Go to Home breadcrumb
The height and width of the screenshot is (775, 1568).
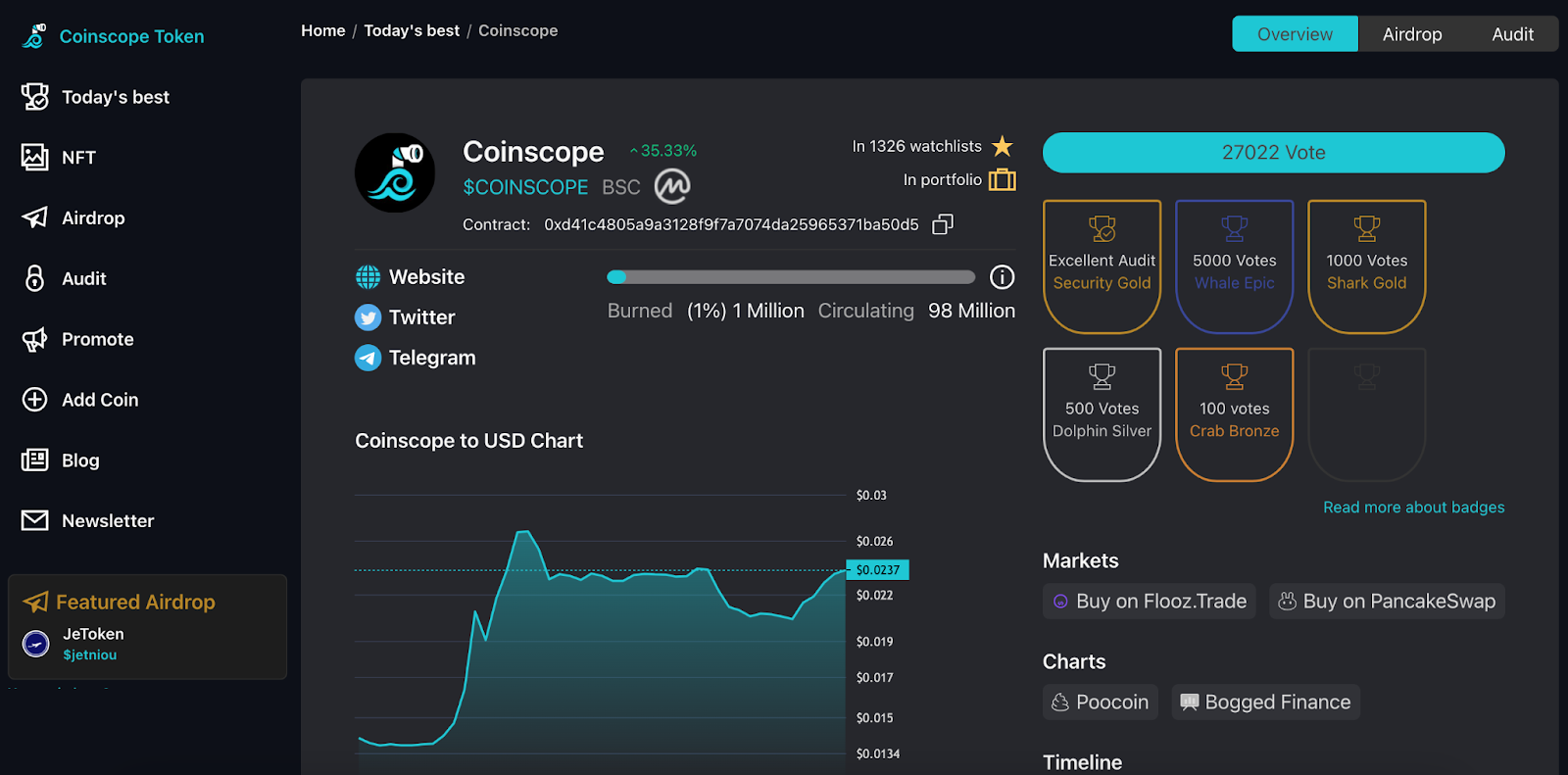click(x=323, y=30)
